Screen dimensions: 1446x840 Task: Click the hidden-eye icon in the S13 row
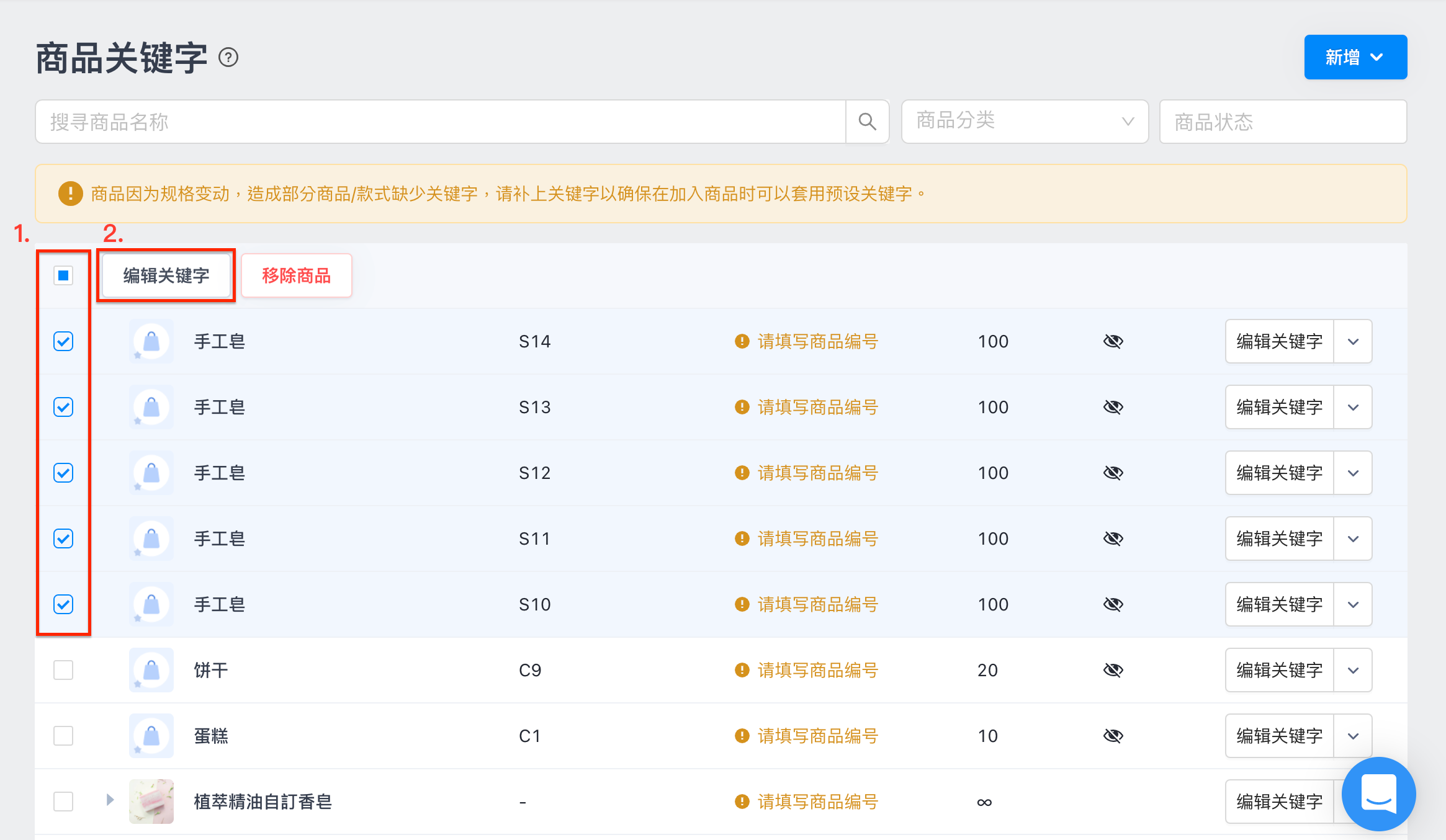(x=1113, y=407)
